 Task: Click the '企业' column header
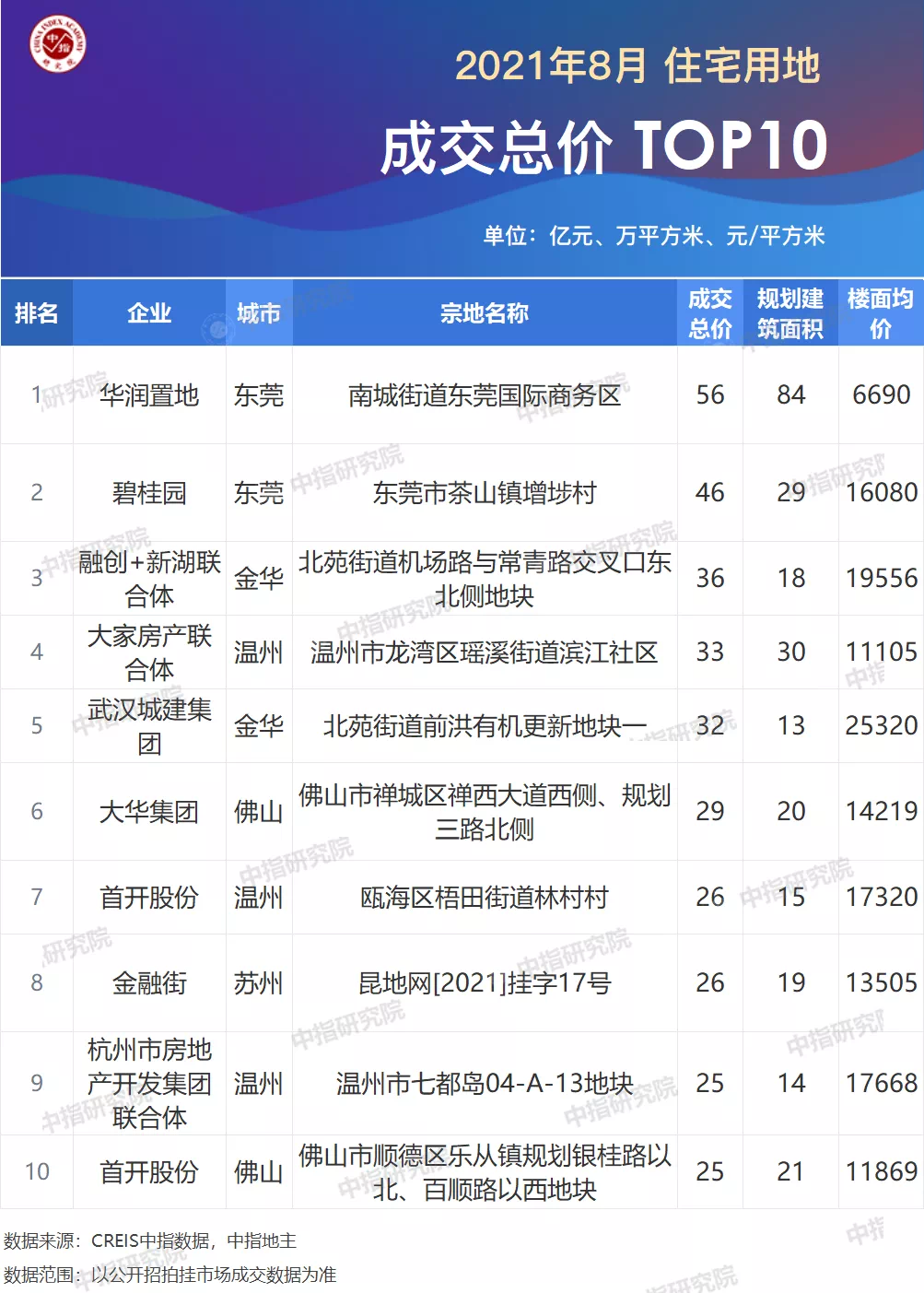coord(149,313)
